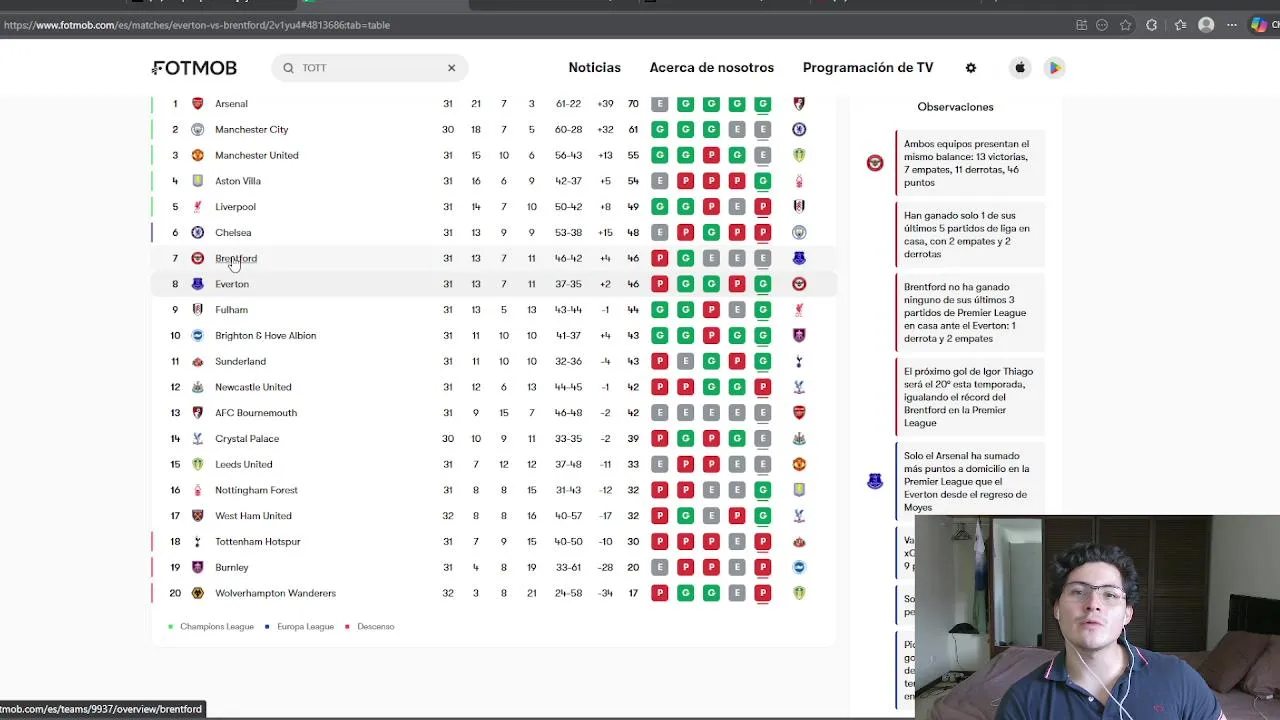Click the Chelsea crest in its row

[197, 233]
